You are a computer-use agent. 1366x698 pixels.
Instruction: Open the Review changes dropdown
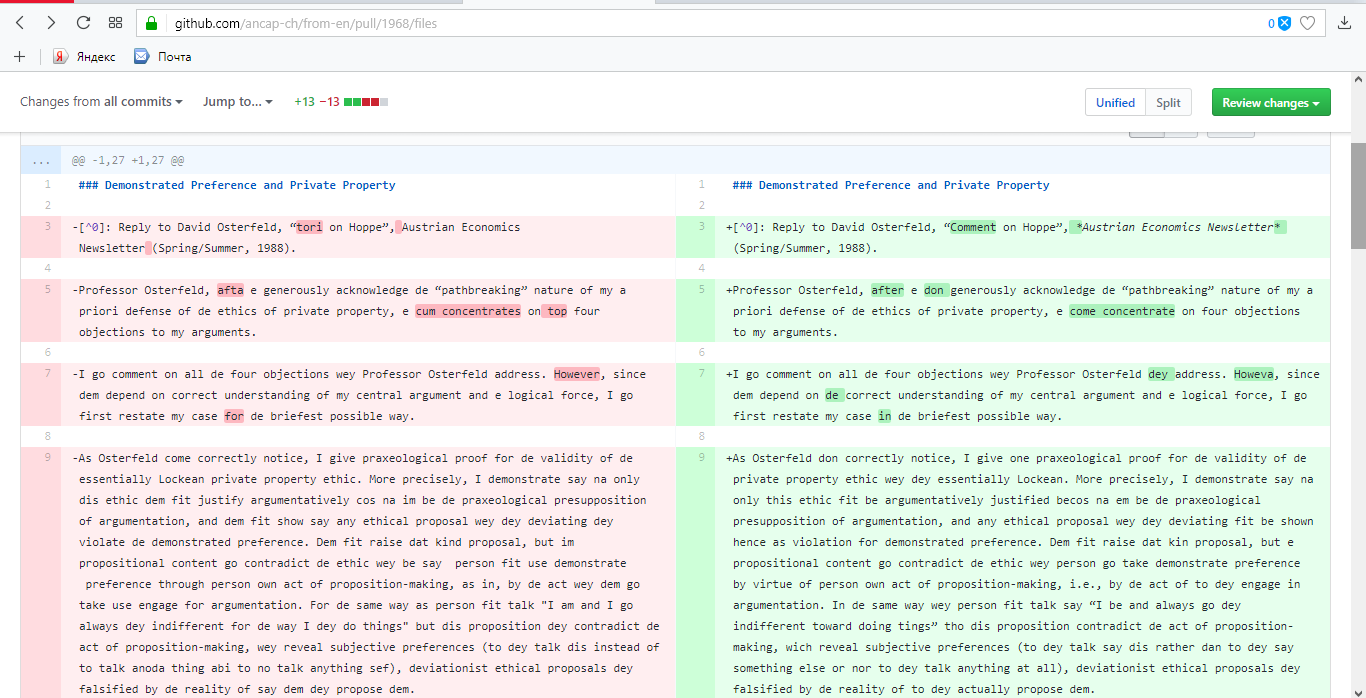(x=1271, y=103)
